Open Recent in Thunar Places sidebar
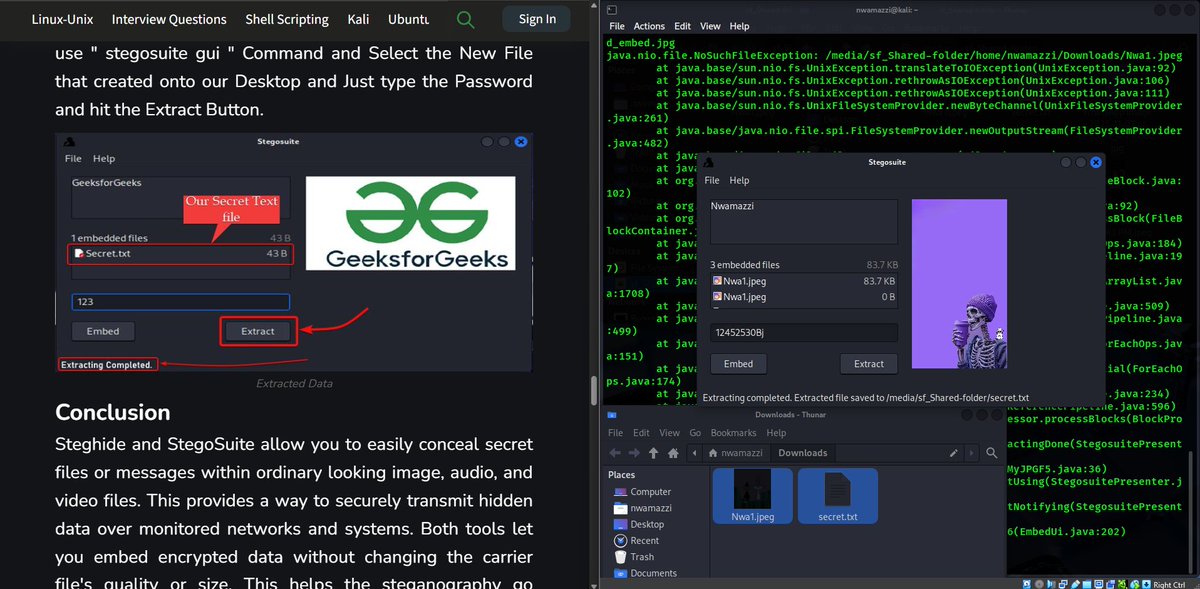This screenshot has width=1200, height=589. coord(636,541)
